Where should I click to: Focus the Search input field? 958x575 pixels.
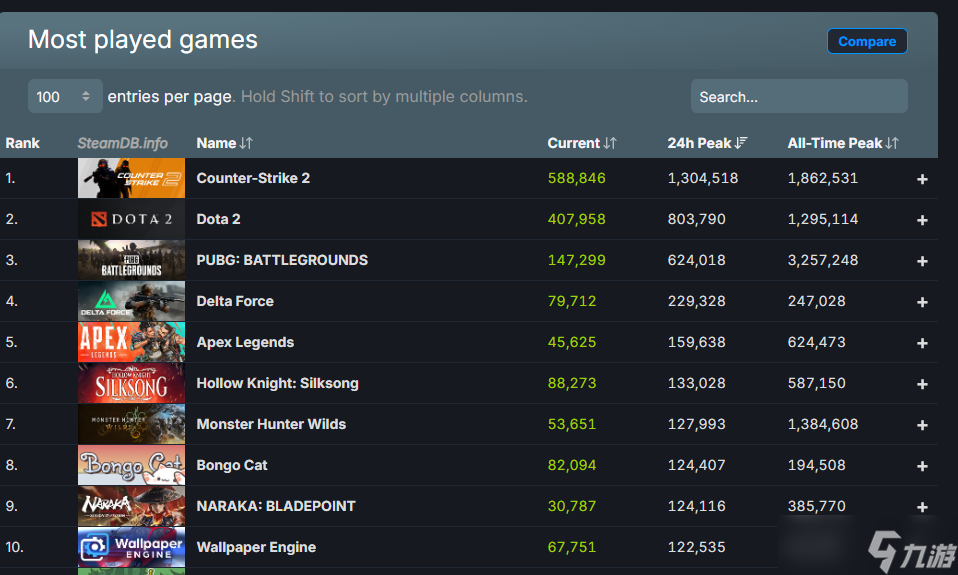tap(799, 97)
